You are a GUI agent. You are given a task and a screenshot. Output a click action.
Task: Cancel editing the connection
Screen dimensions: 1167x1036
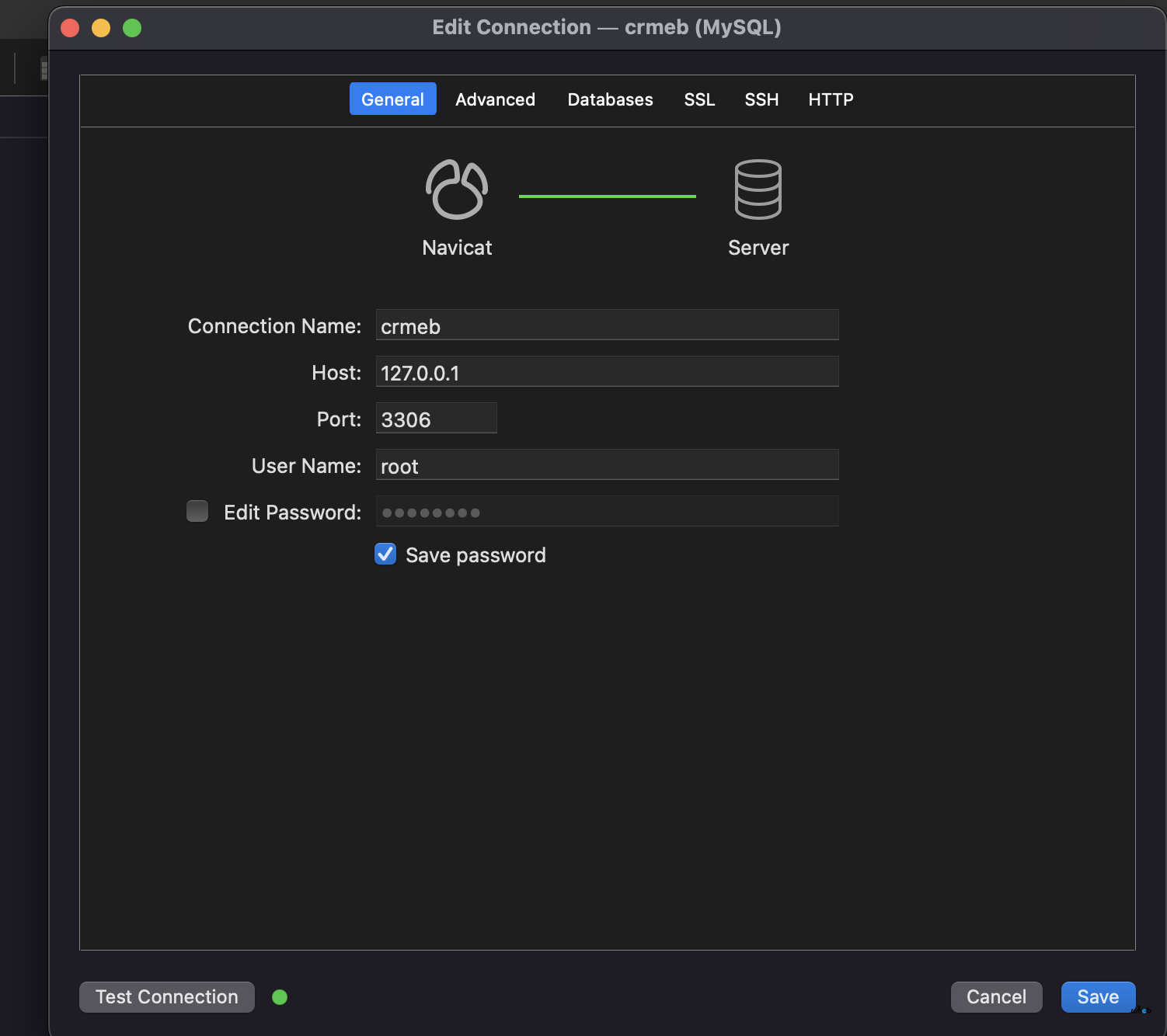tap(997, 997)
